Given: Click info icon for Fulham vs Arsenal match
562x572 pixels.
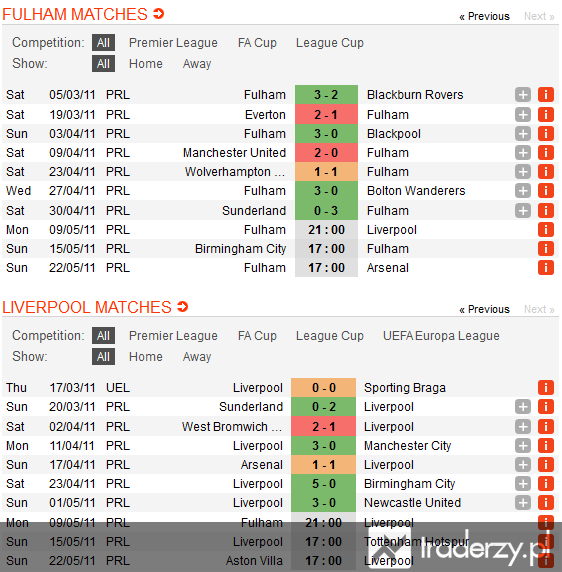Looking at the screenshot, I should pyautogui.click(x=546, y=268).
